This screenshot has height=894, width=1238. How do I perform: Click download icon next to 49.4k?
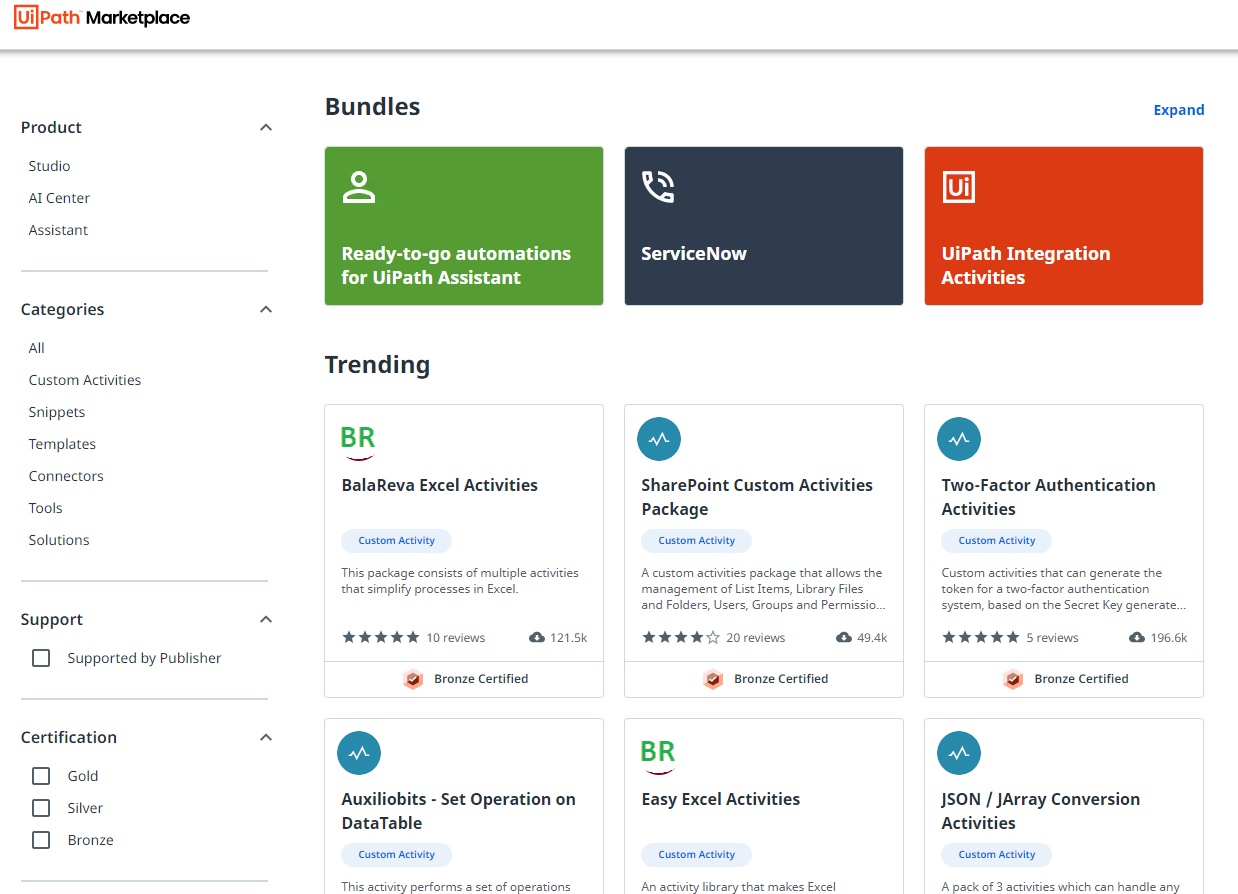[844, 638]
